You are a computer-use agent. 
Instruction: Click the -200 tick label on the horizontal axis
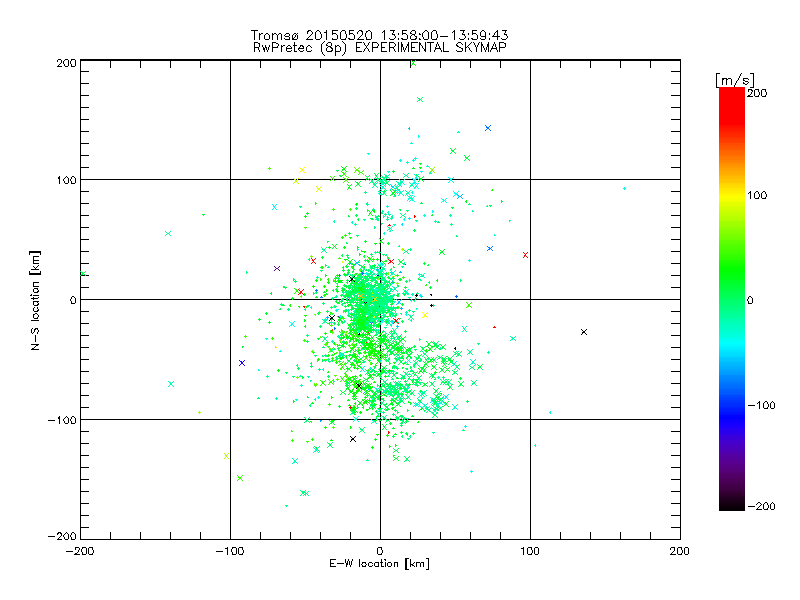(80, 551)
